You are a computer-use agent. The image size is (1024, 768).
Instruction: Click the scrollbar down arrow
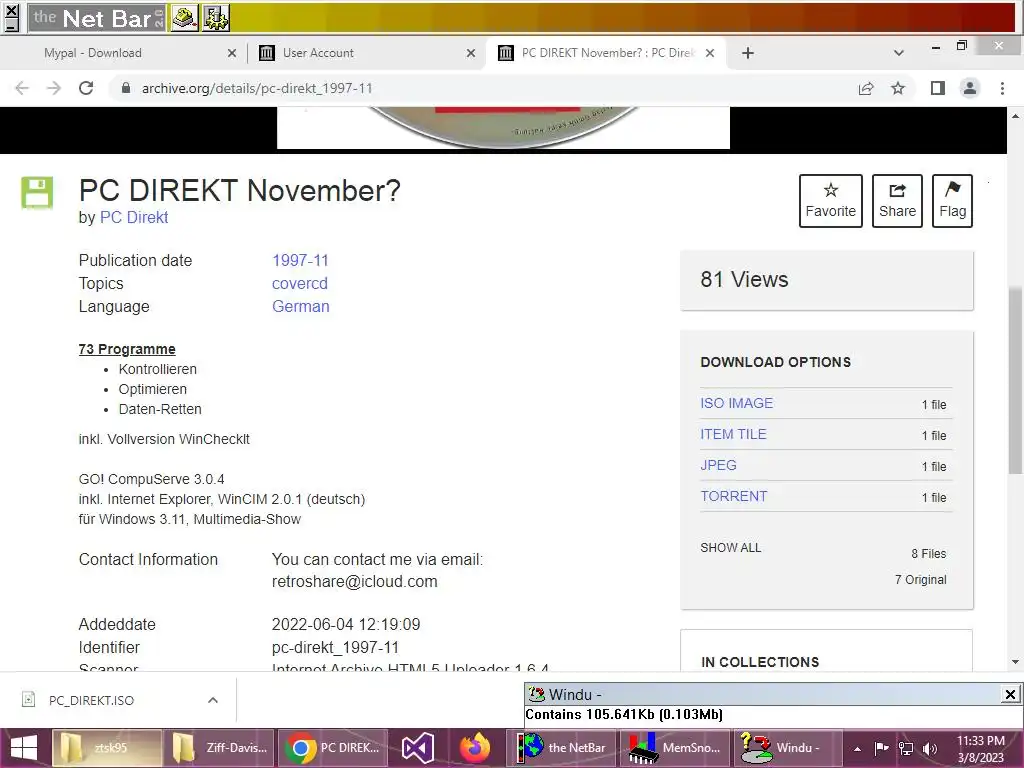[1015, 662]
